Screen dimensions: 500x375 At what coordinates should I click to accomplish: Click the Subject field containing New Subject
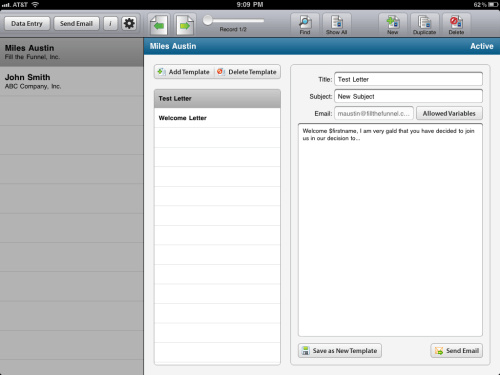click(408, 96)
